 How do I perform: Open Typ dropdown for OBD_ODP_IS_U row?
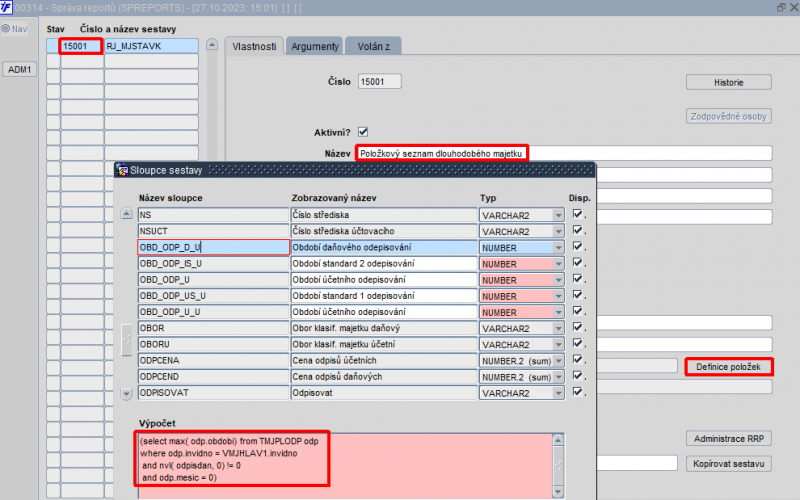[559, 264]
